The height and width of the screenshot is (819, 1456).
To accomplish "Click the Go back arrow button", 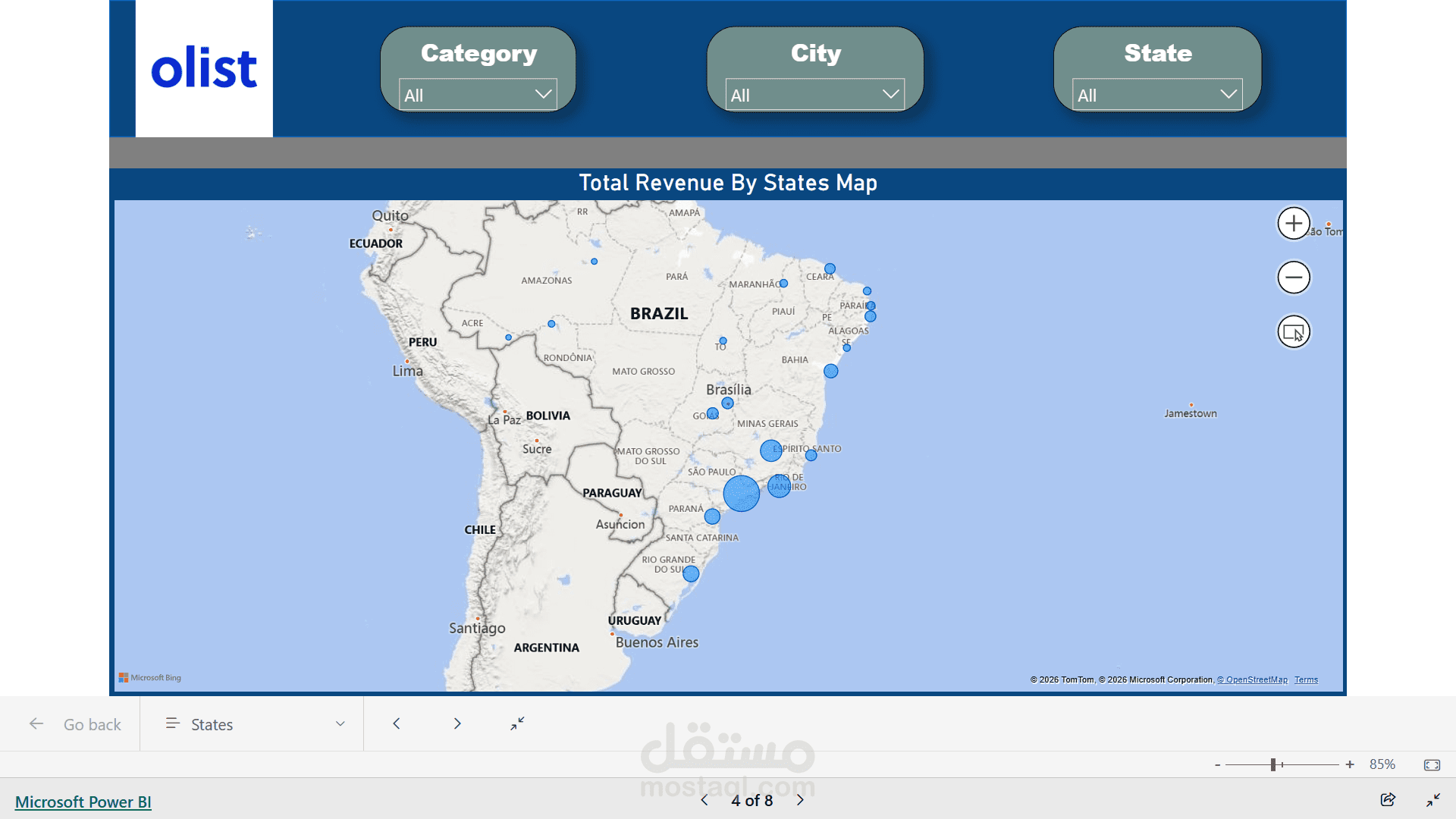I will (x=36, y=724).
